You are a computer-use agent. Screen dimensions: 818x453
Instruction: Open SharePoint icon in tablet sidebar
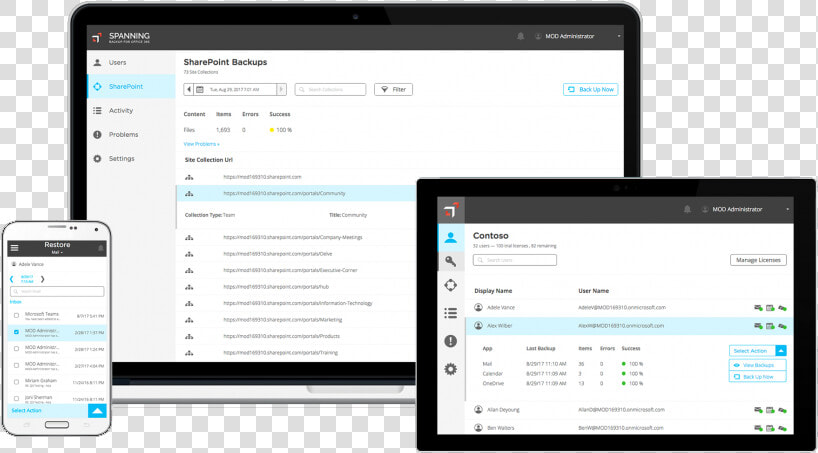(x=451, y=285)
